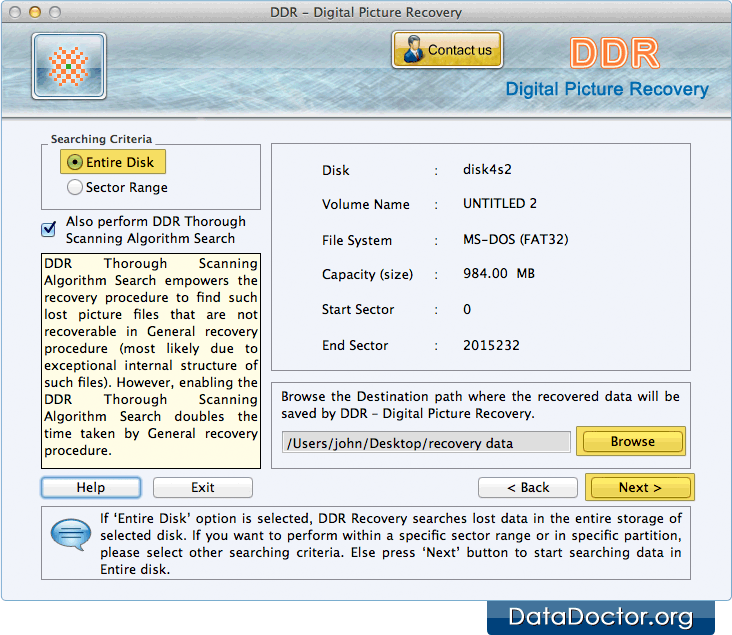Click the End Sector value 2015232
The height and width of the screenshot is (635, 732).
click(x=491, y=346)
